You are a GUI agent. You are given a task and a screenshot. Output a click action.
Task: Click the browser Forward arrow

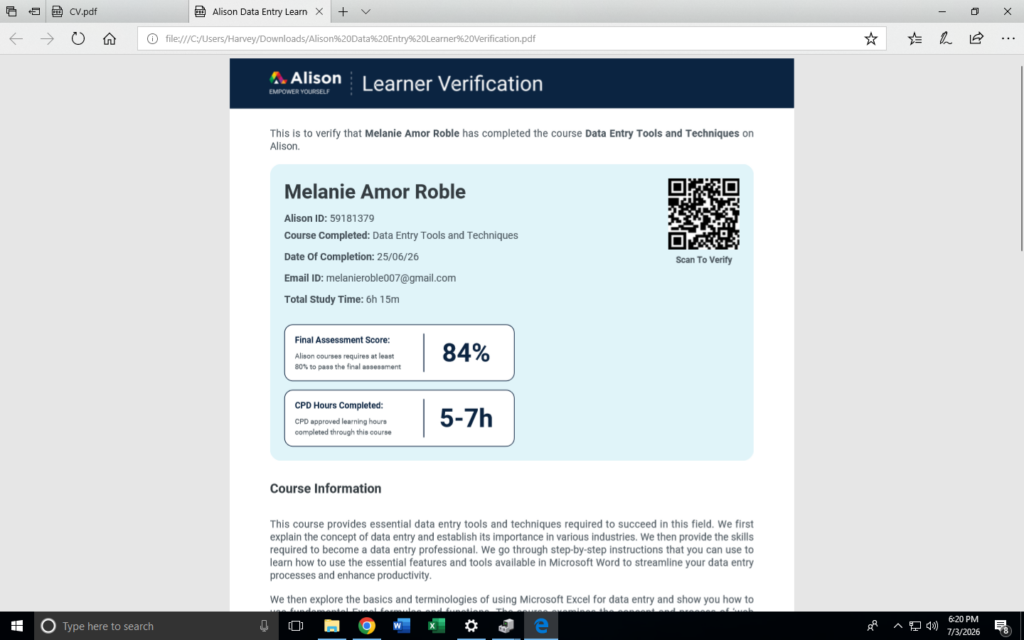click(x=47, y=39)
